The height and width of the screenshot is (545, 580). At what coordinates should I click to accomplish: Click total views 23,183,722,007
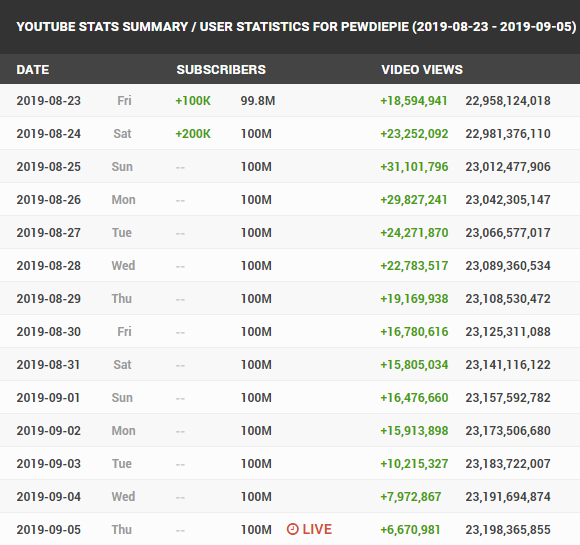pyautogui.click(x=508, y=463)
